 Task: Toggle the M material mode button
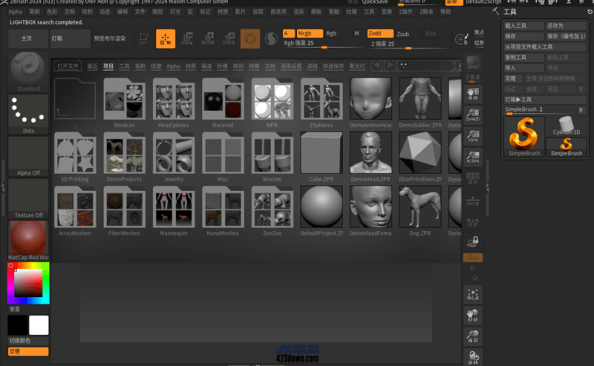[x=356, y=33]
